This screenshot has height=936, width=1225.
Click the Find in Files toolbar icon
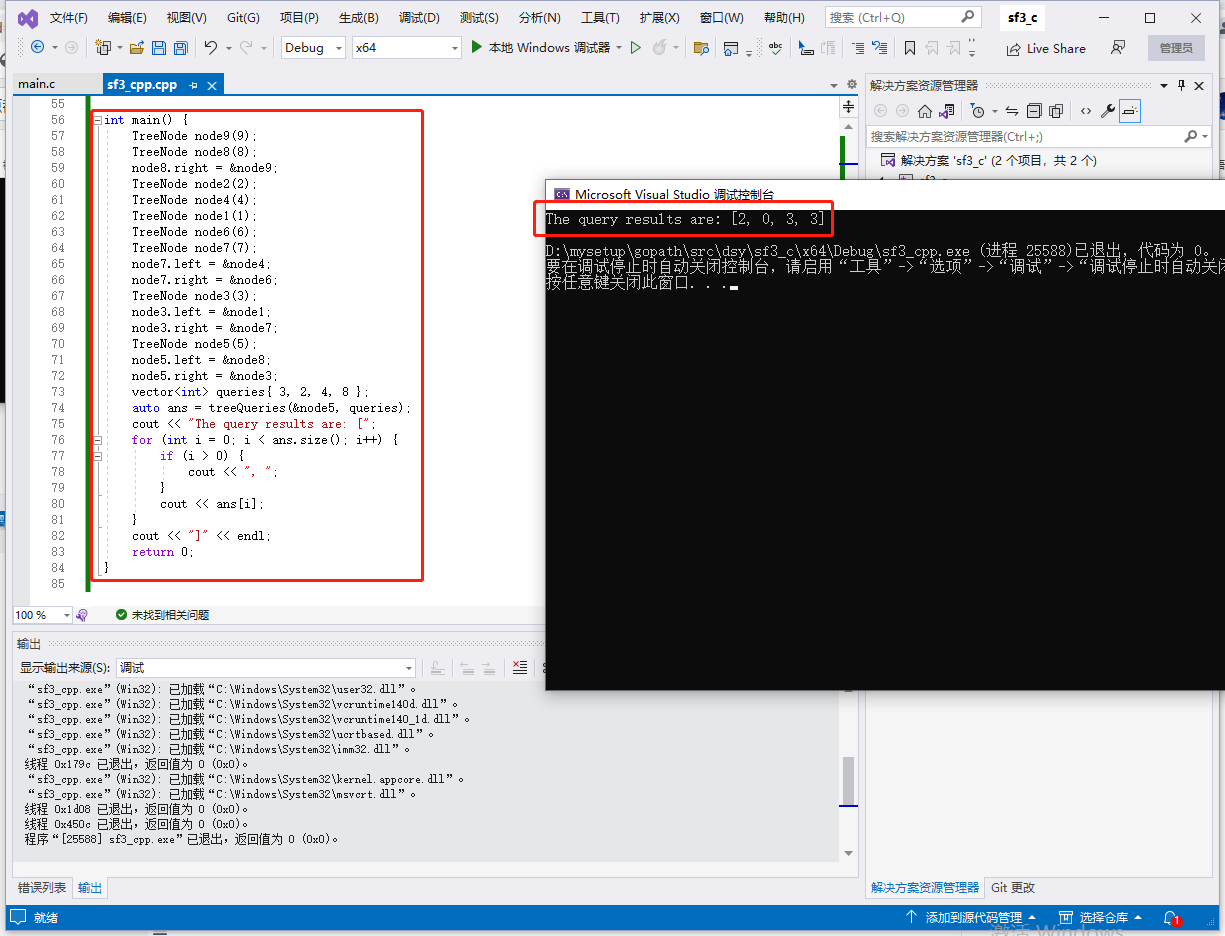click(700, 47)
